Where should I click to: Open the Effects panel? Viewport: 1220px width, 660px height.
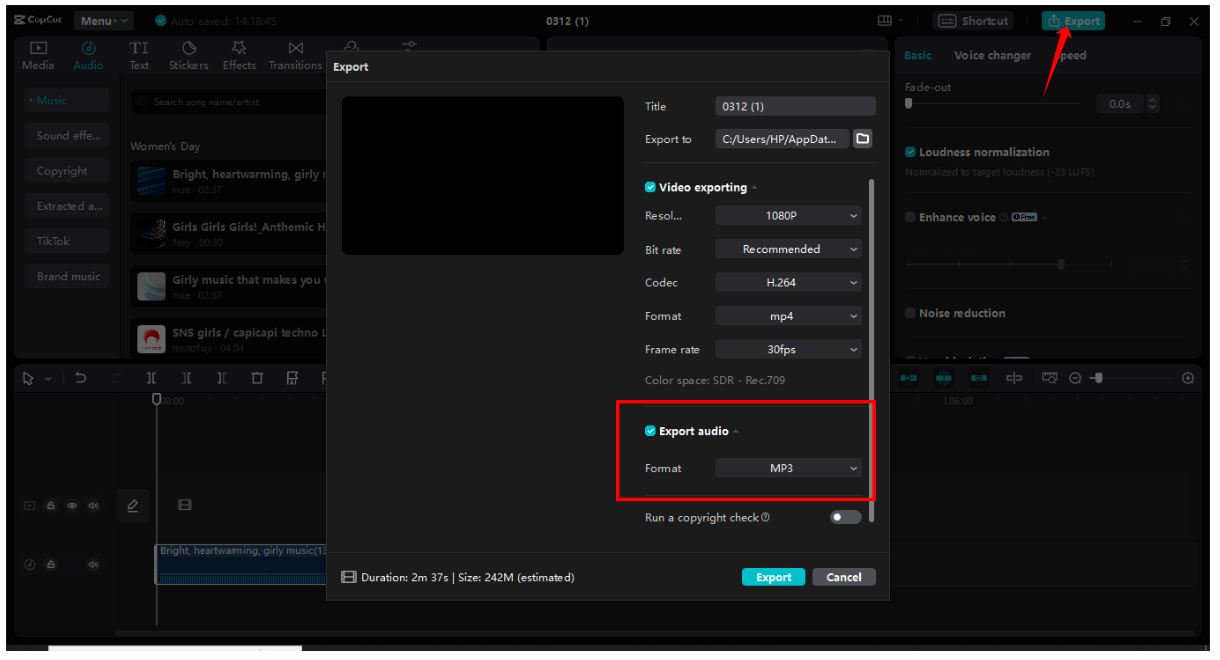239,56
